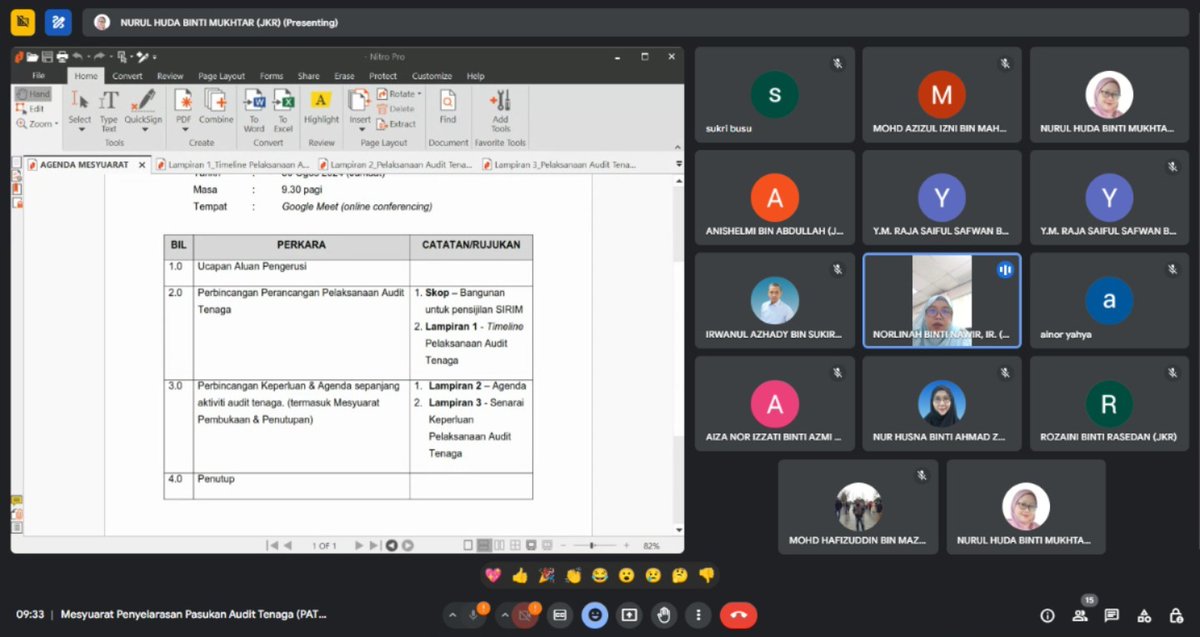Open the Customize ribbon tab
This screenshot has height=637, width=1200.
click(432, 76)
